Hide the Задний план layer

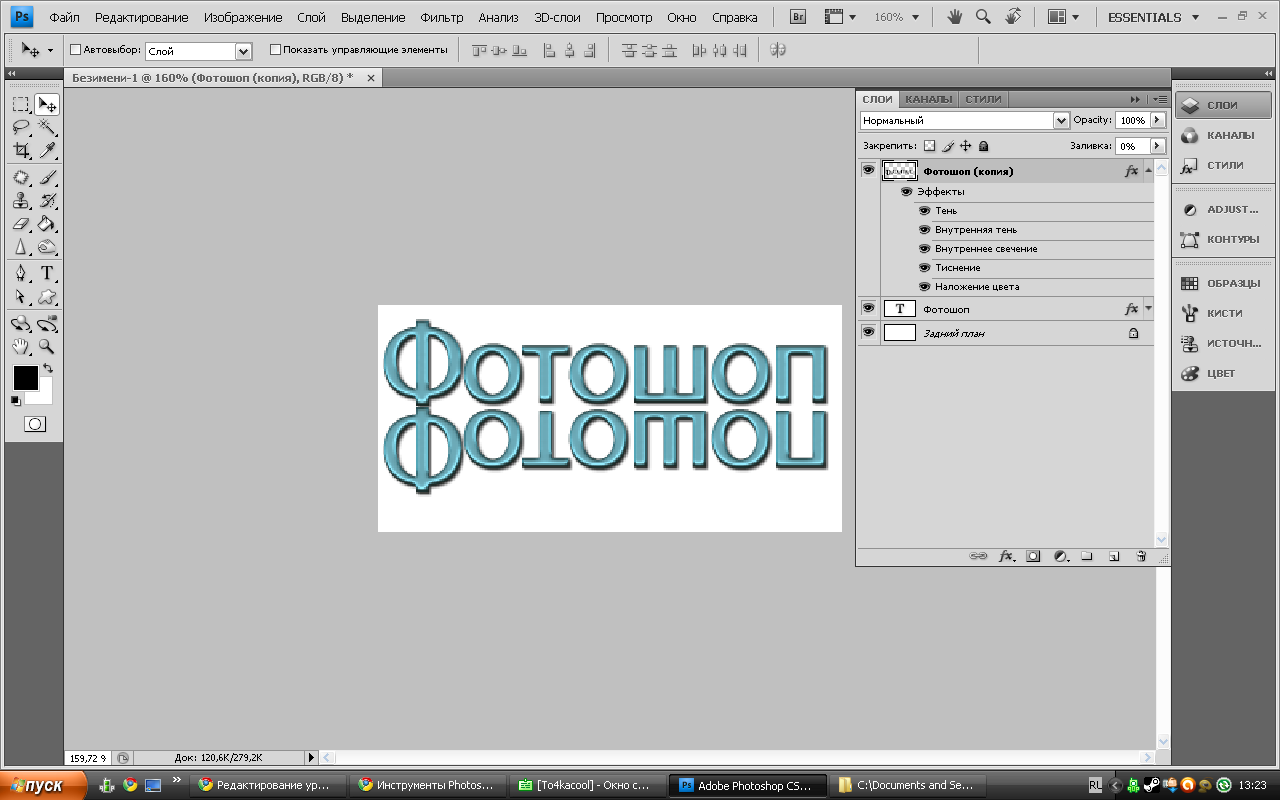pyautogui.click(x=868, y=333)
